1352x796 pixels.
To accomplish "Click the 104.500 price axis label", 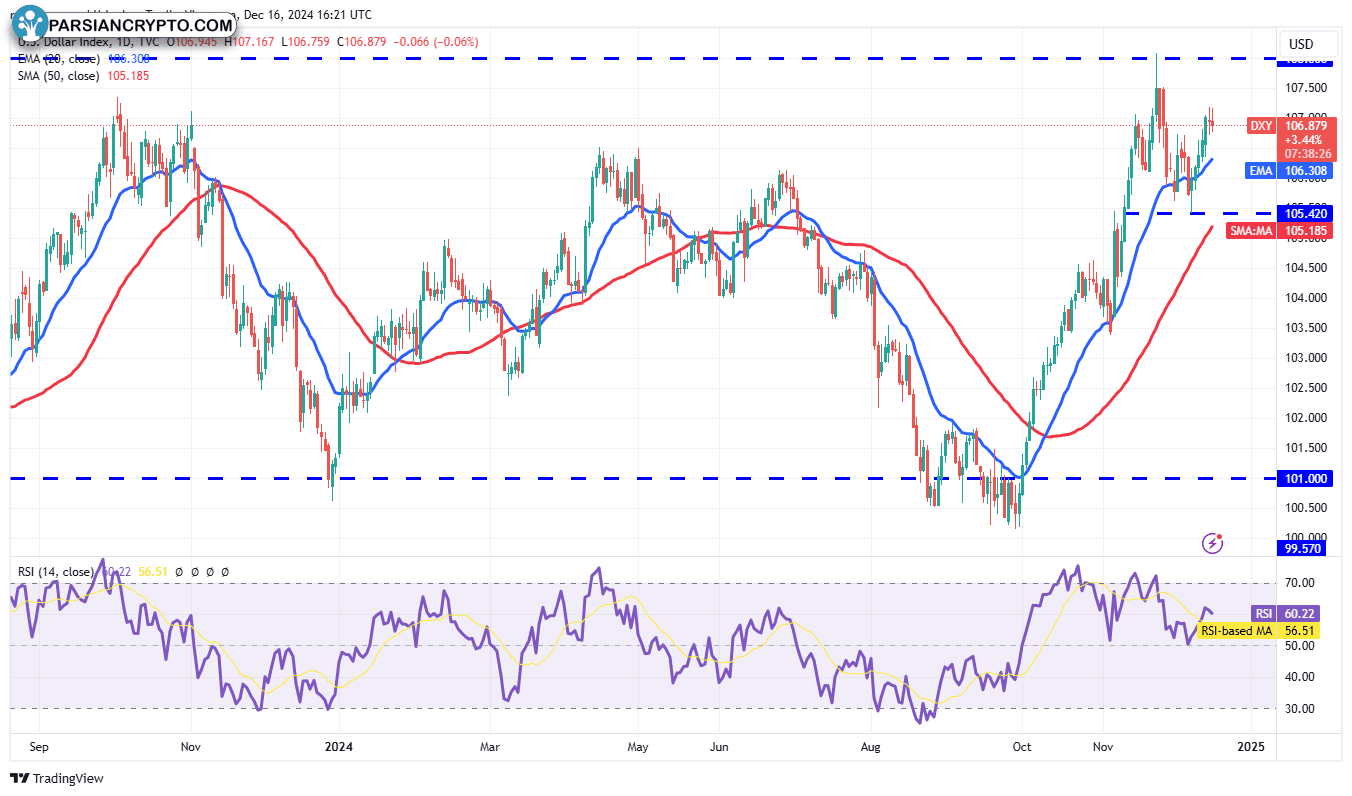I will click(x=1307, y=268).
